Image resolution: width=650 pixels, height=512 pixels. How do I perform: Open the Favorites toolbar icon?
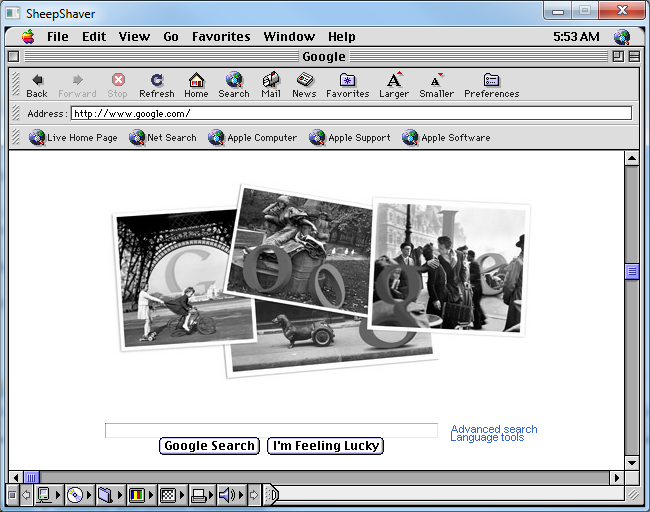point(347,85)
